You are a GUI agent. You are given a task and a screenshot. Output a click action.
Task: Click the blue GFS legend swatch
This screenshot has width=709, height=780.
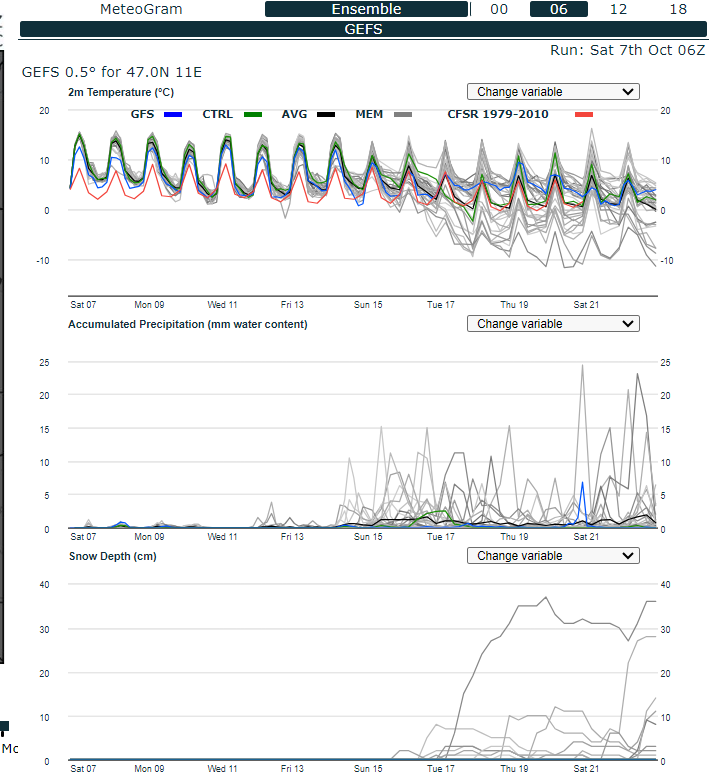point(173,114)
